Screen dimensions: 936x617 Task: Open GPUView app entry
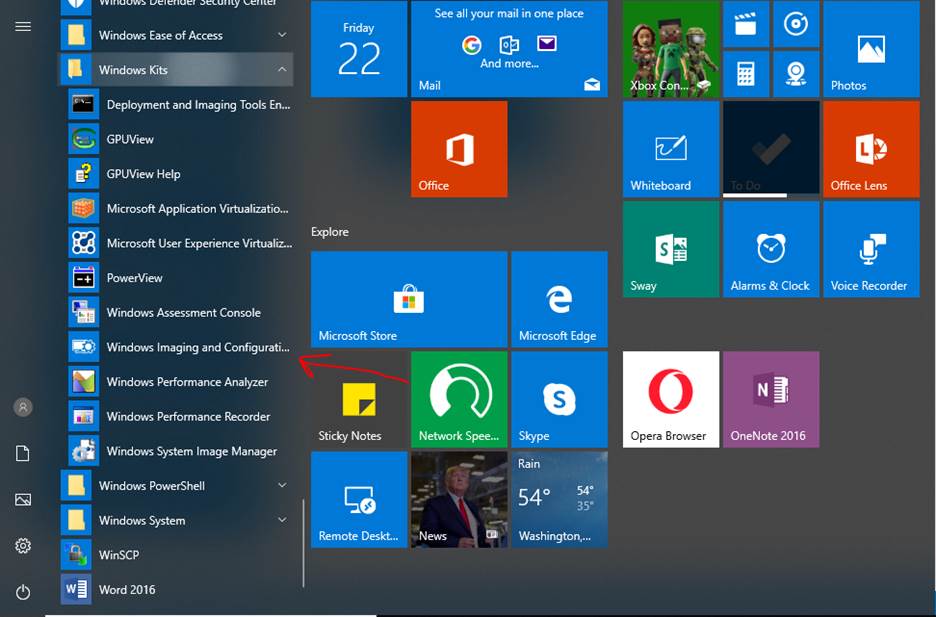click(180, 139)
